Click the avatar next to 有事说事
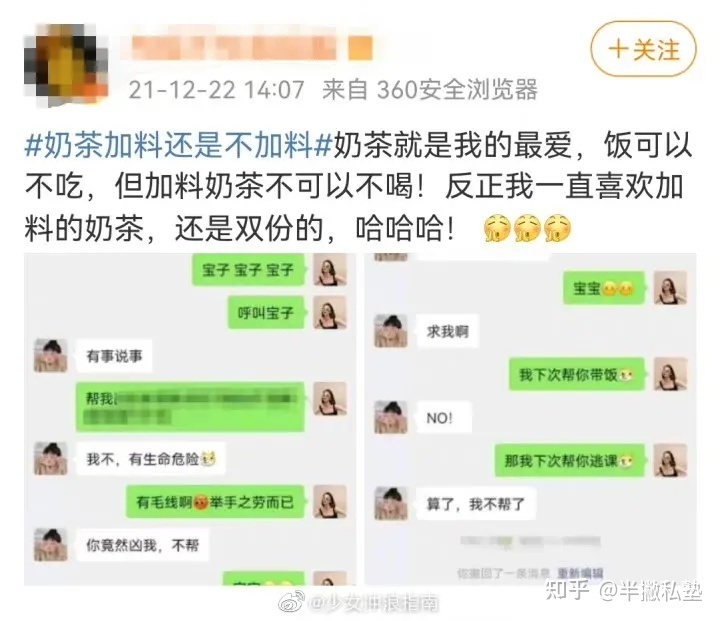The image size is (720, 621). click(51, 356)
